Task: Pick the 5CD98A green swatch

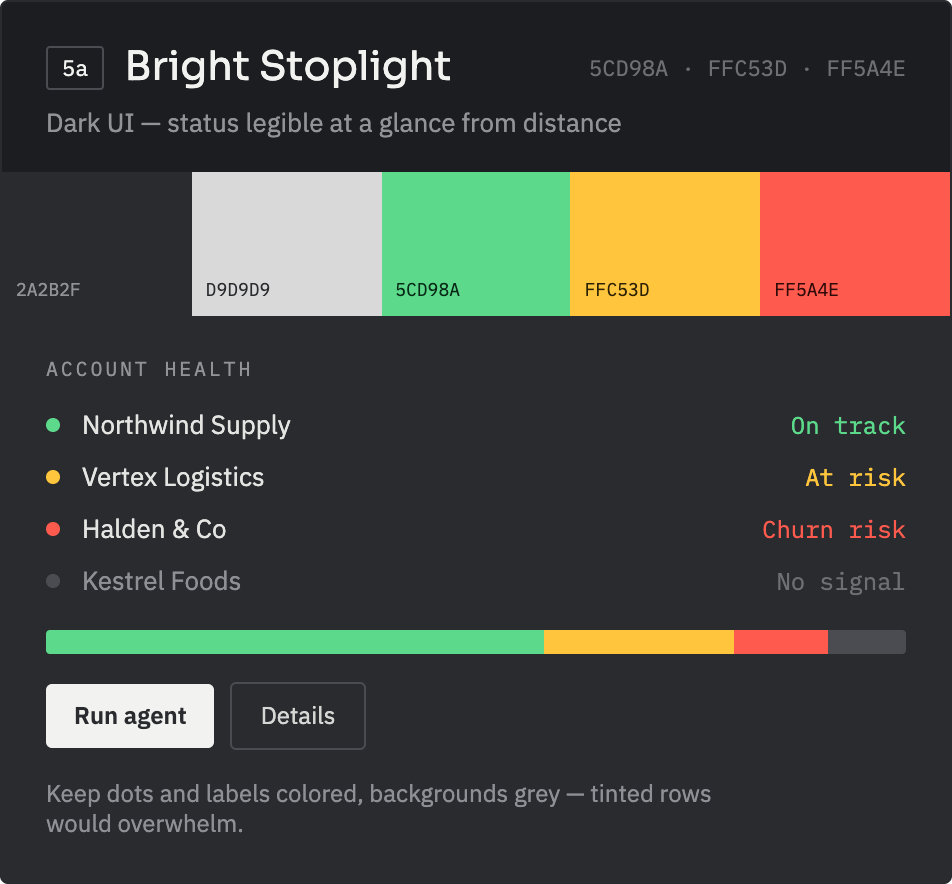Action: click(x=476, y=243)
